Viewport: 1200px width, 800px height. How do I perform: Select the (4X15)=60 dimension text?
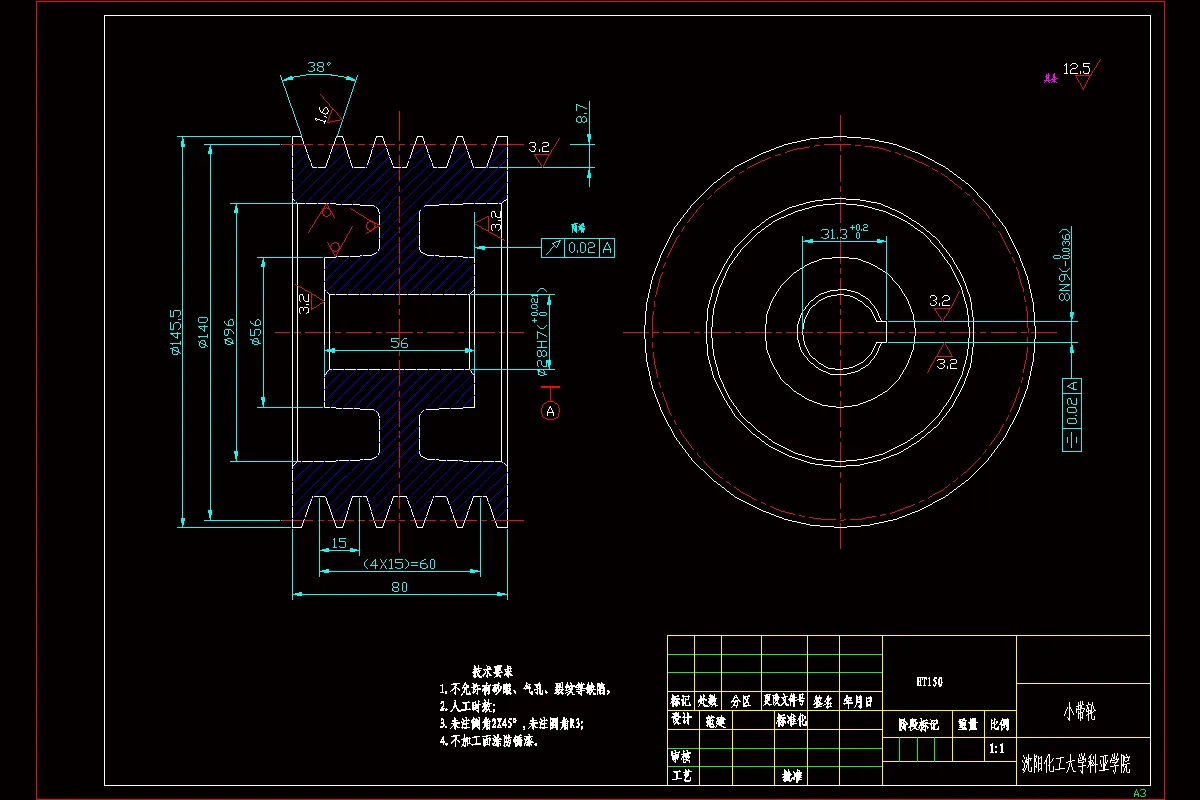pyautogui.click(x=399, y=564)
